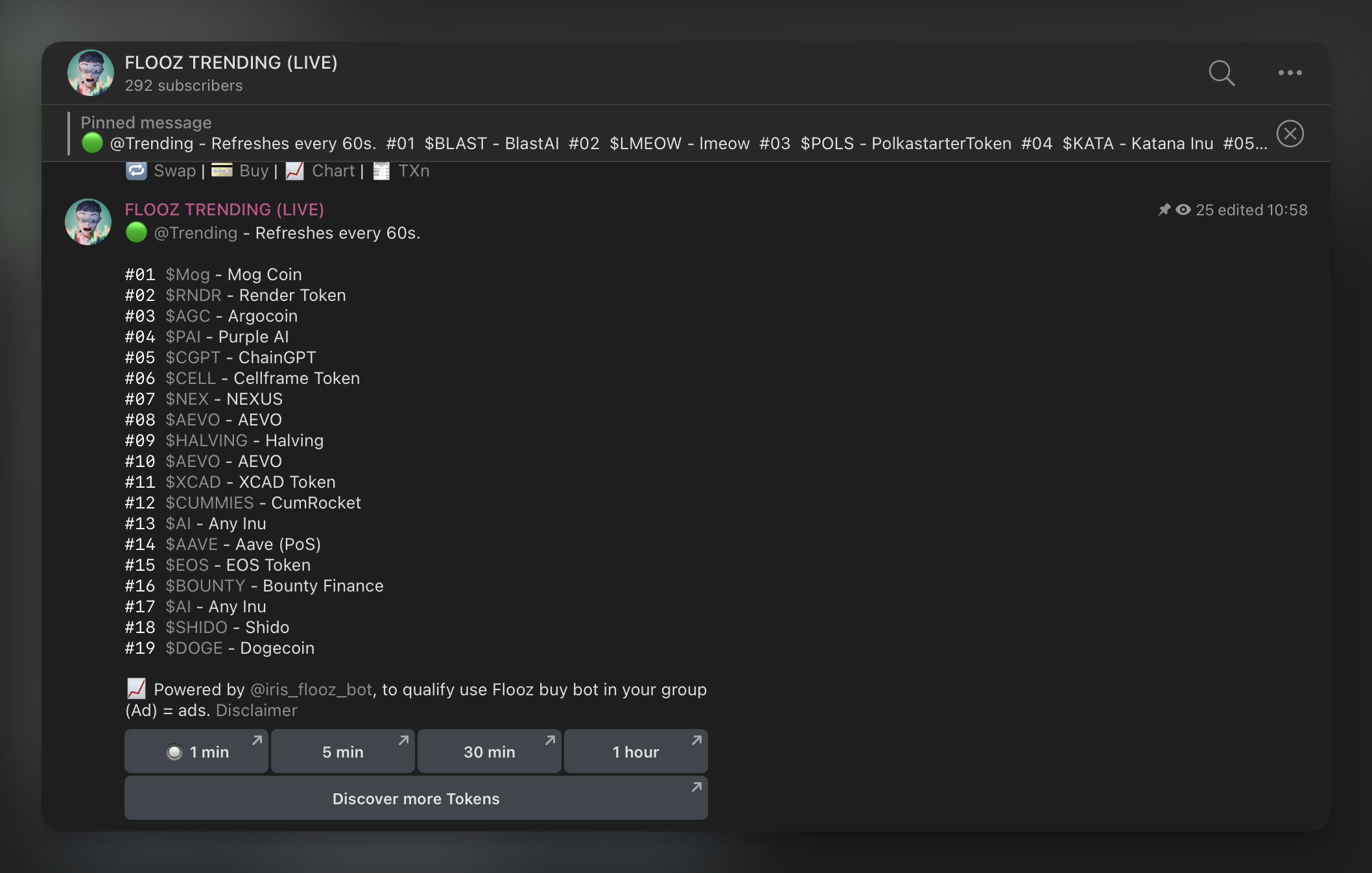Viewport: 1372px width, 873px height.
Task: Open Discover more Tokens button
Action: point(416,798)
